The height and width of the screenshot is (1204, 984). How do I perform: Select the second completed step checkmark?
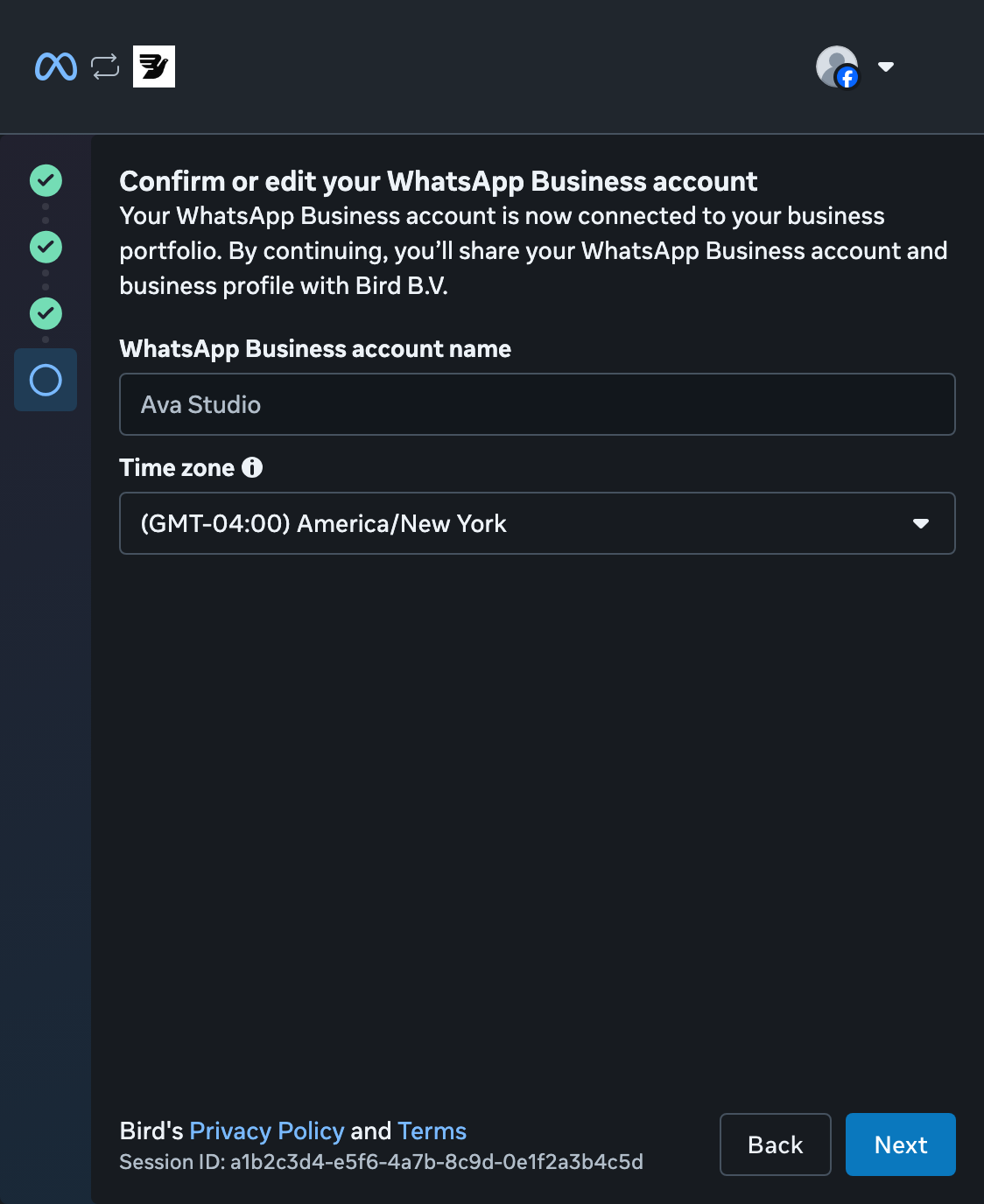tap(46, 247)
